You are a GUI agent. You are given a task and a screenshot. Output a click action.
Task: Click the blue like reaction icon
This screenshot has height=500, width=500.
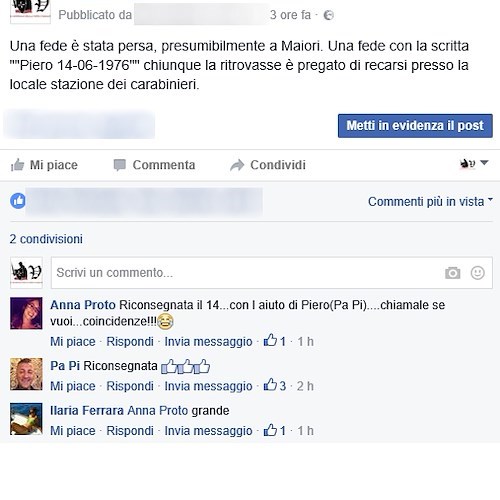tap(18, 201)
